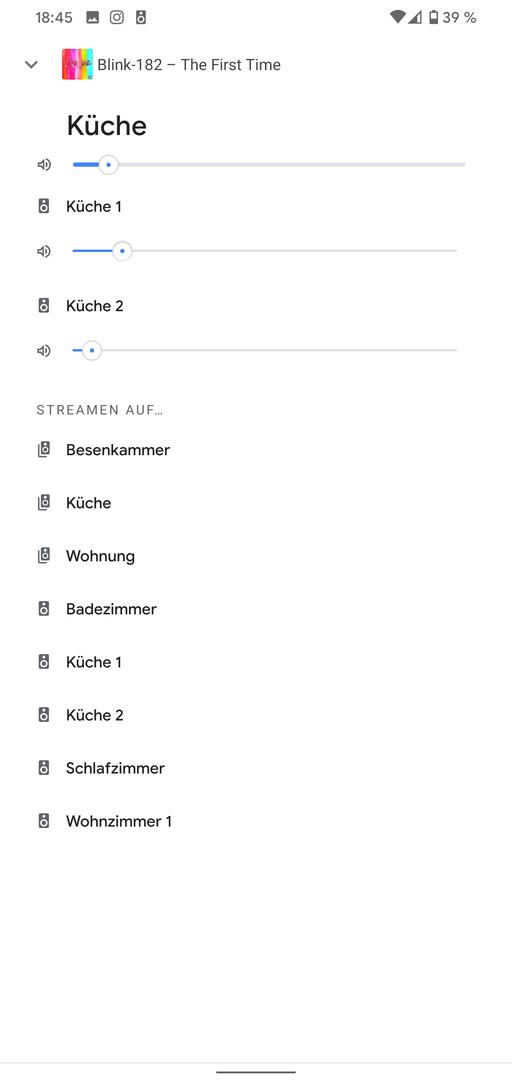Tap the speaker device icon beside Küche 1
Viewport: 512px width, 1080px height.
tap(43, 206)
